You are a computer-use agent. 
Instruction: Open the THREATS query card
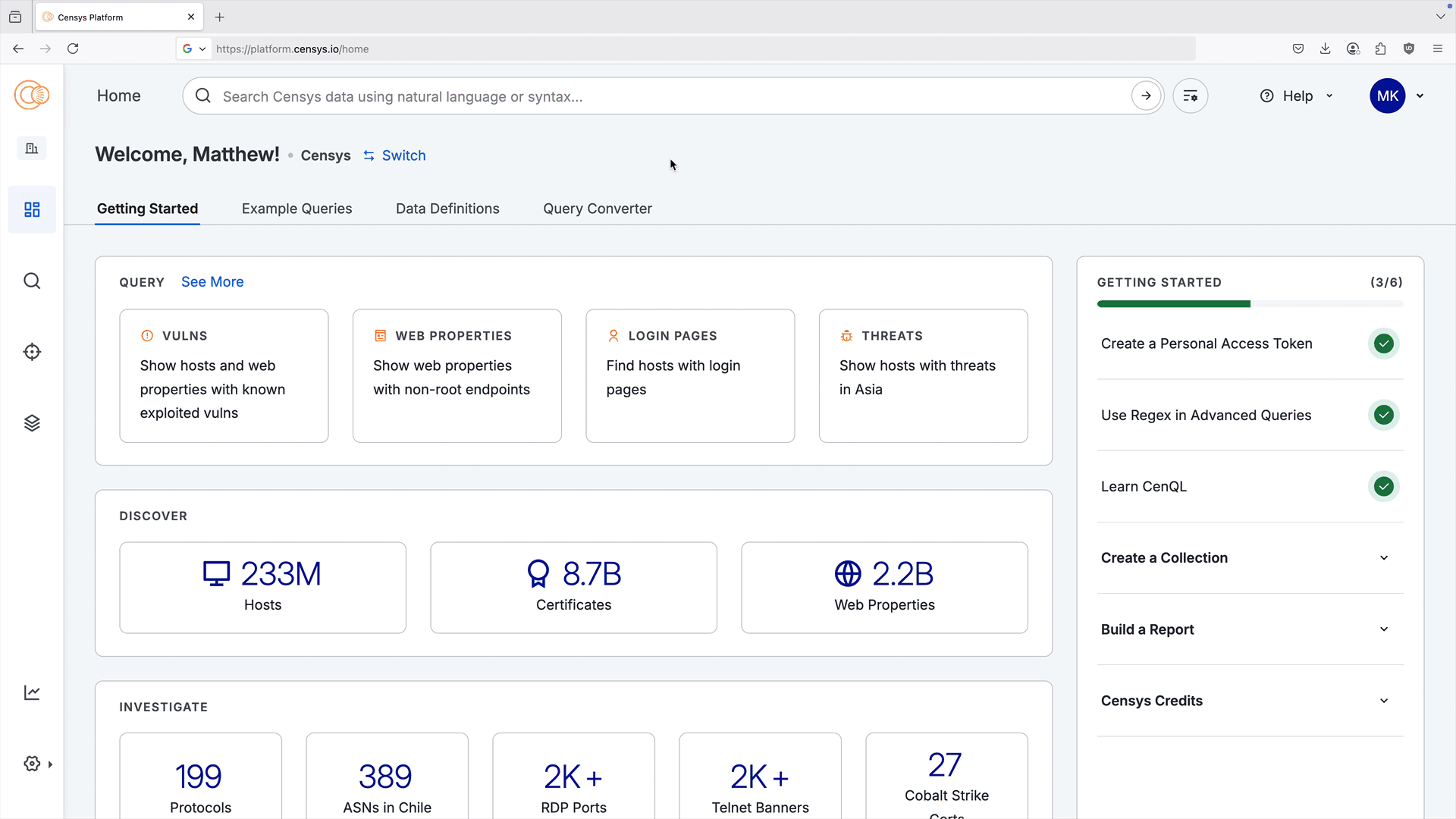924,375
